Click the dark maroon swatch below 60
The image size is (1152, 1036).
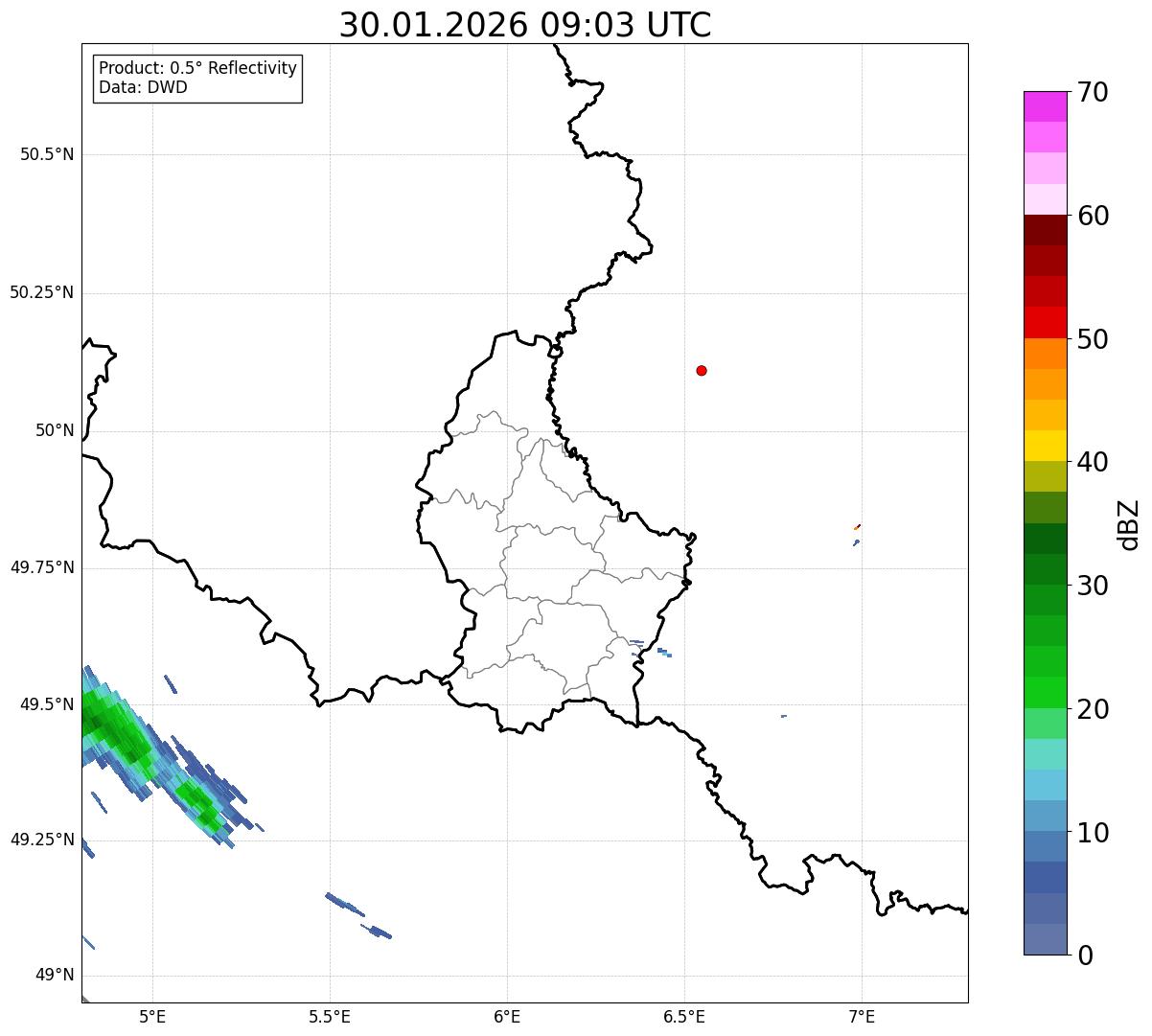[1045, 230]
